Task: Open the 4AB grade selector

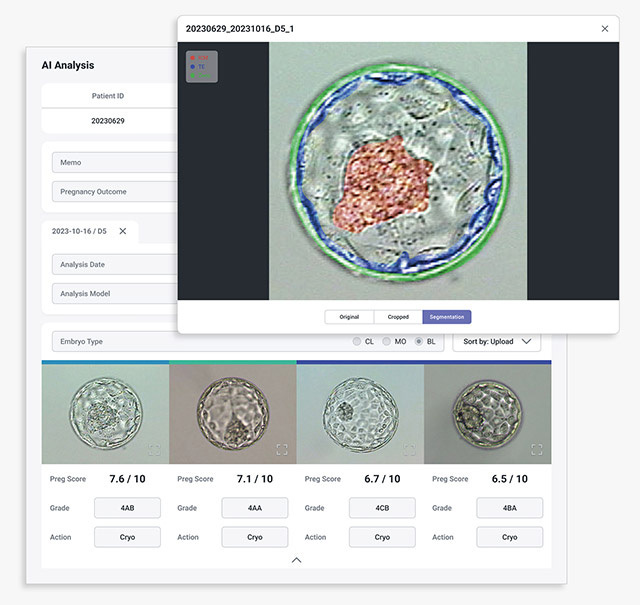Action: click(x=127, y=508)
